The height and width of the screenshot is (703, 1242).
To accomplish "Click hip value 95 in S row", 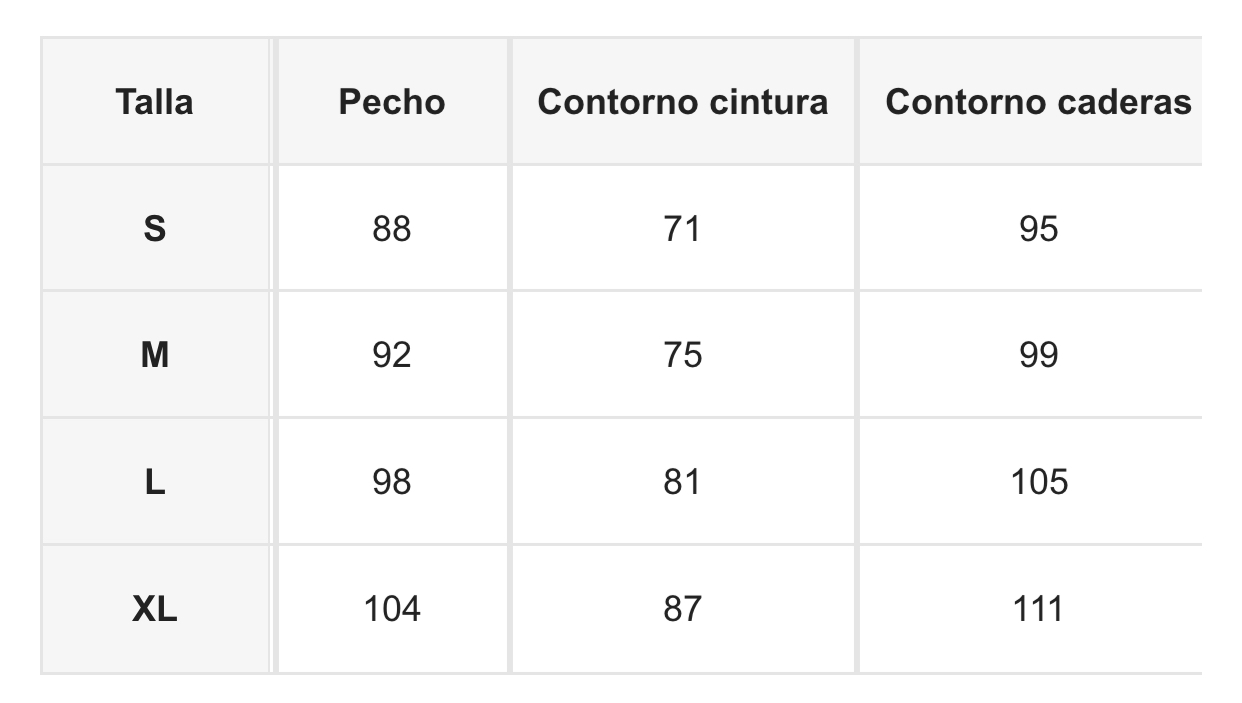I will (1038, 229).
